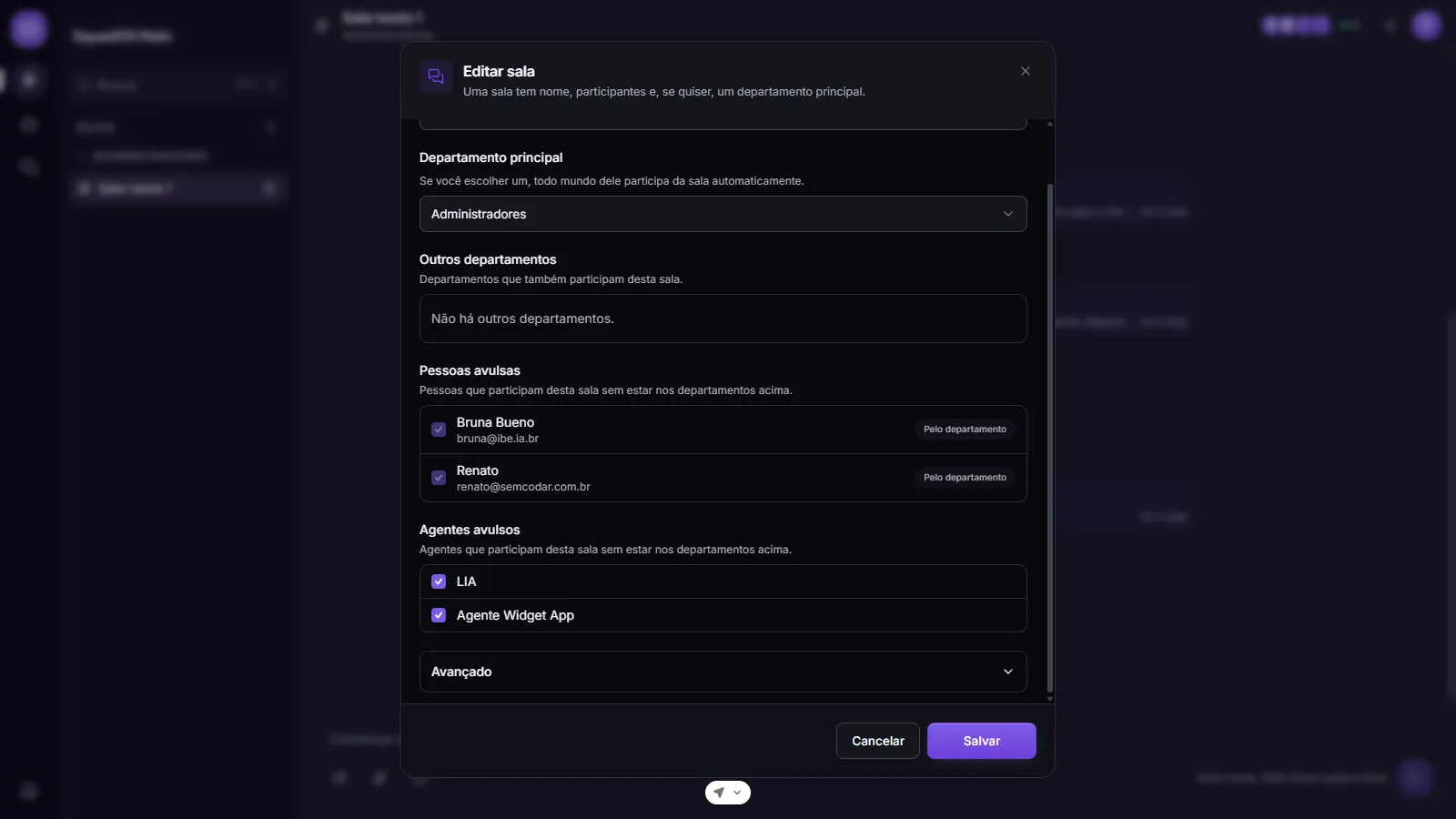This screenshot has height=819, width=1456.
Task: Click the blurred round workspace logo in the sidebar
Action: click(29, 29)
